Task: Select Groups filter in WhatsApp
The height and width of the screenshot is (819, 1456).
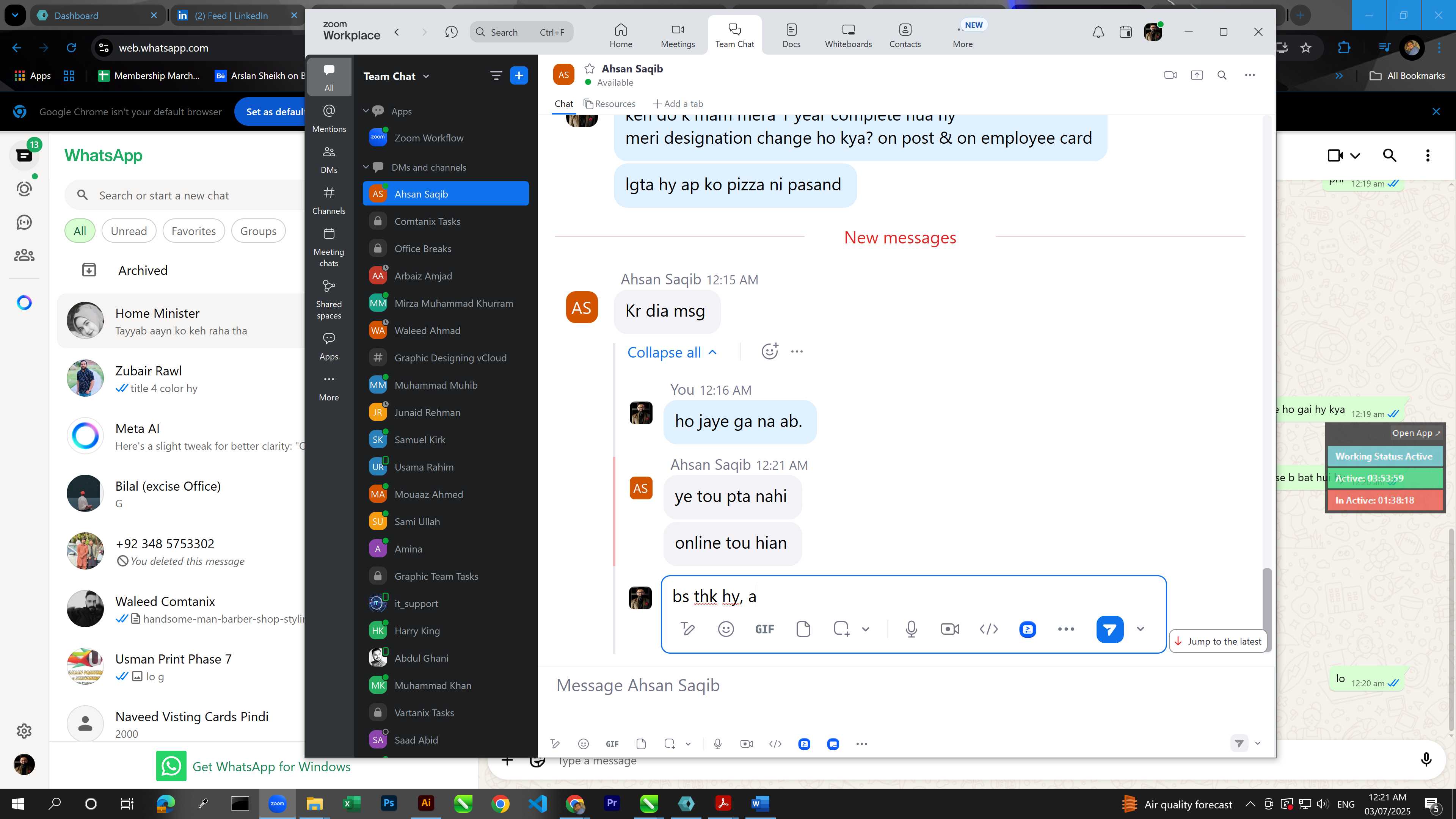Action: point(258,231)
